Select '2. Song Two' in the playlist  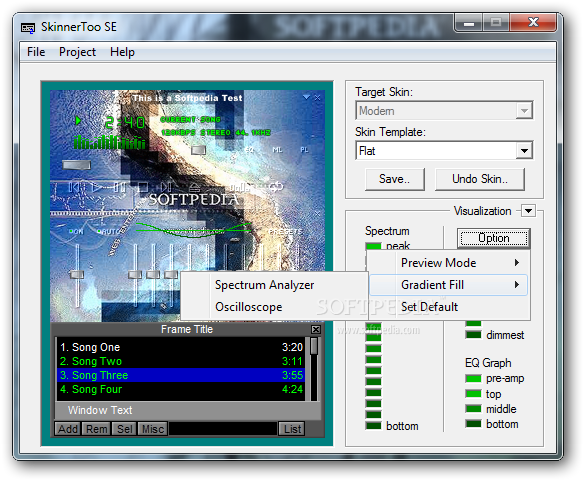click(182, 361)
